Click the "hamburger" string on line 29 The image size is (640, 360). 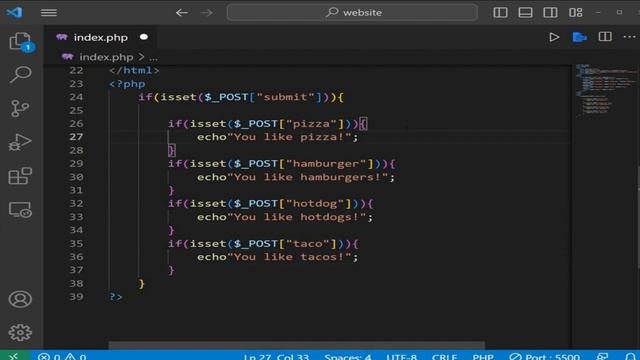click(x=326, y=164)
